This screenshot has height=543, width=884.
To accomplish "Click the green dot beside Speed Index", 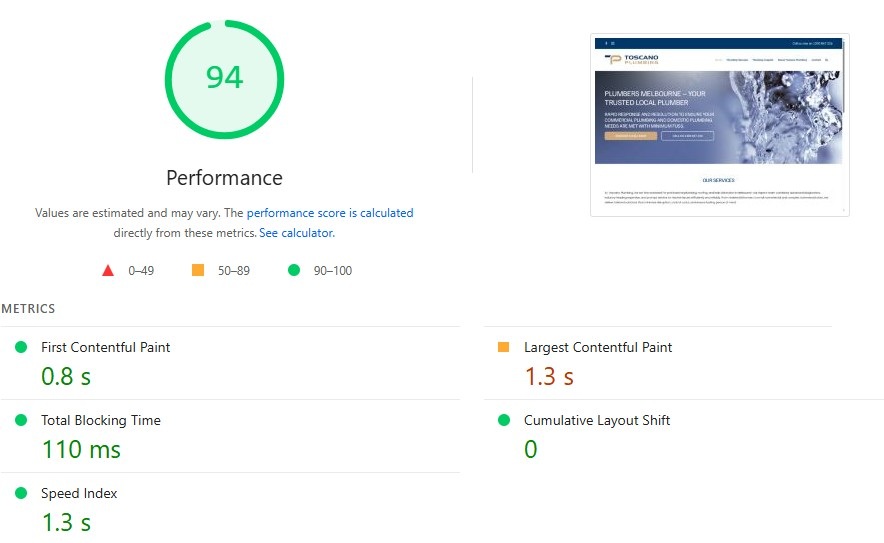I will coord(21,493).
